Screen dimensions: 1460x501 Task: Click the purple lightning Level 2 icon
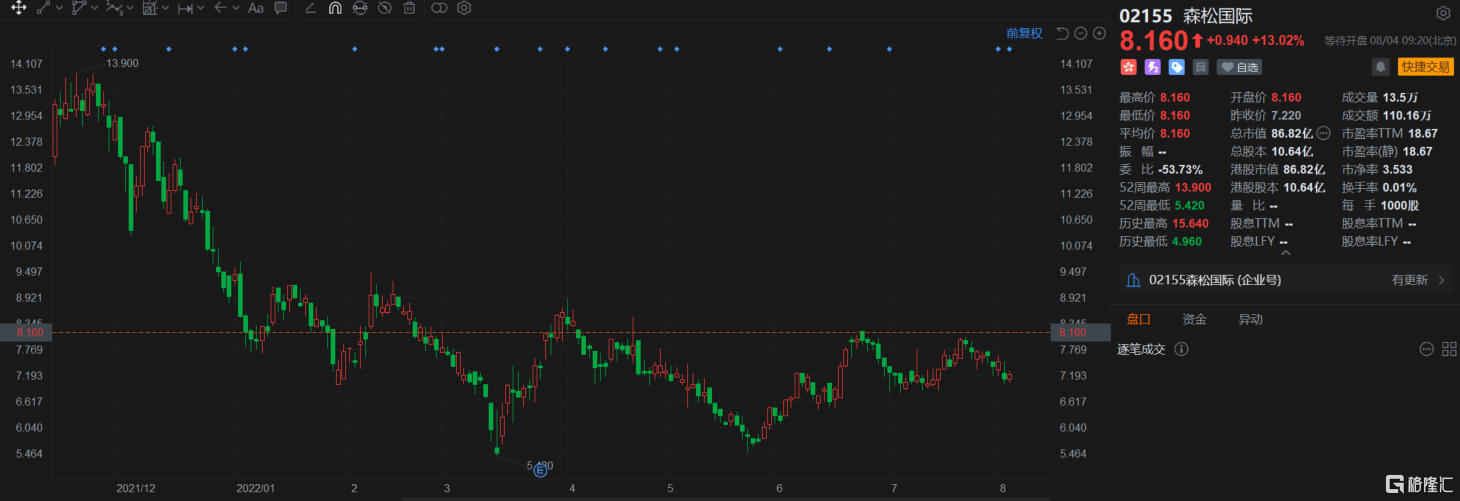click(1153, 67)
